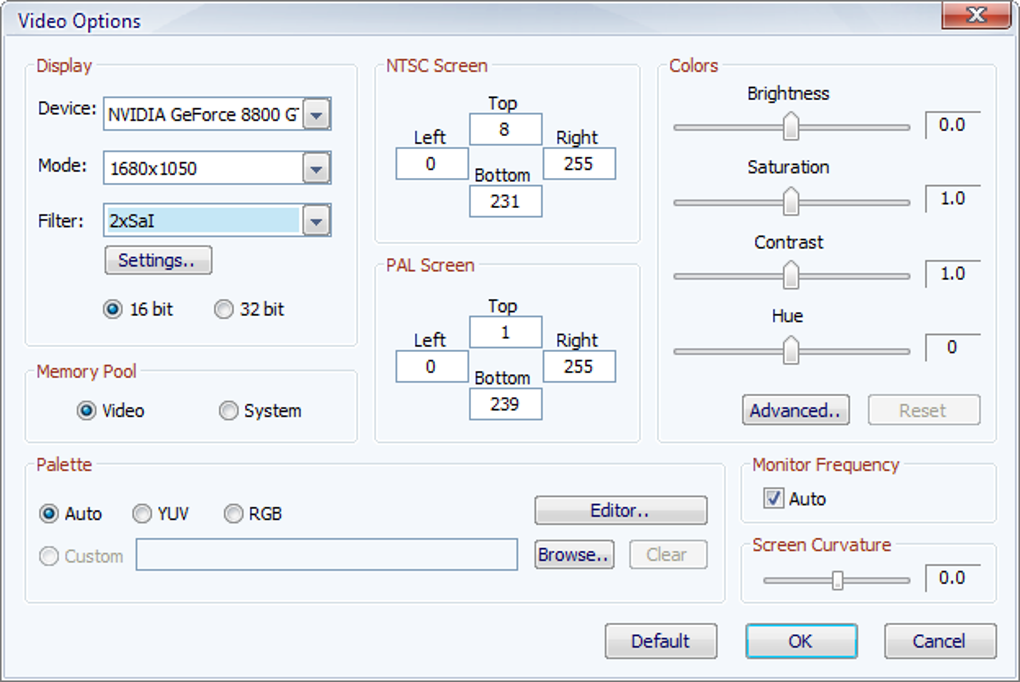
Task: Click the Brightness value field 0.0
Action: 953,125
